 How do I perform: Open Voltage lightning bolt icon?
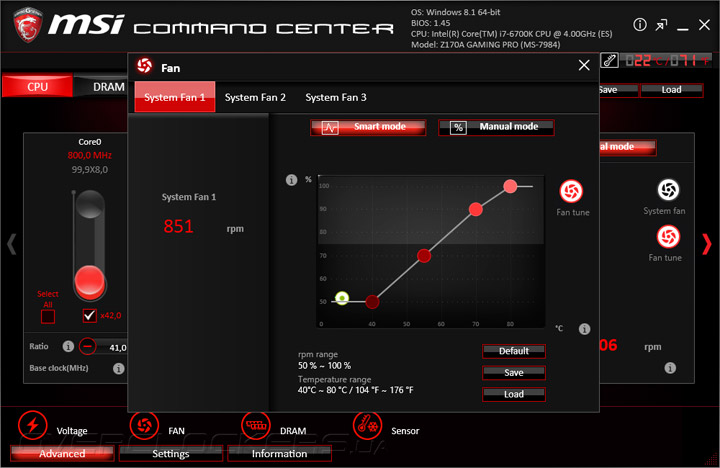(32, 425)
